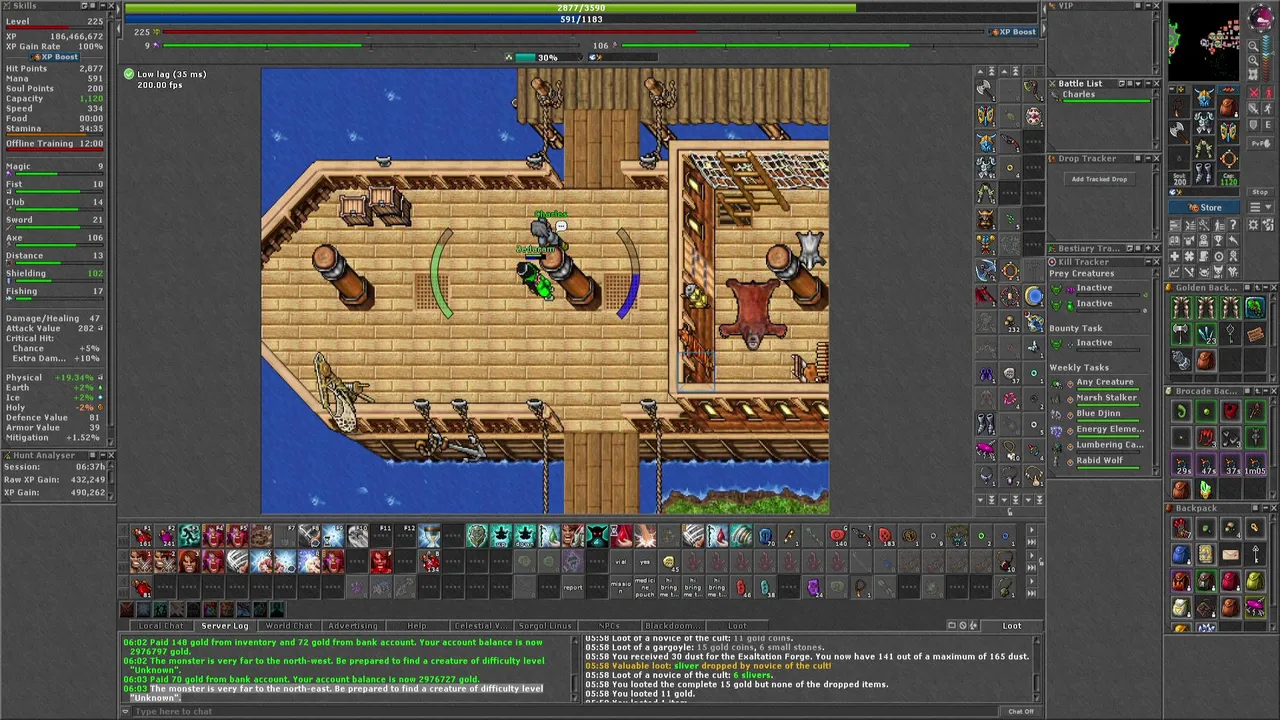
Task: Open the Battle List filter dropdown arrow
Action: point(1138,84)
